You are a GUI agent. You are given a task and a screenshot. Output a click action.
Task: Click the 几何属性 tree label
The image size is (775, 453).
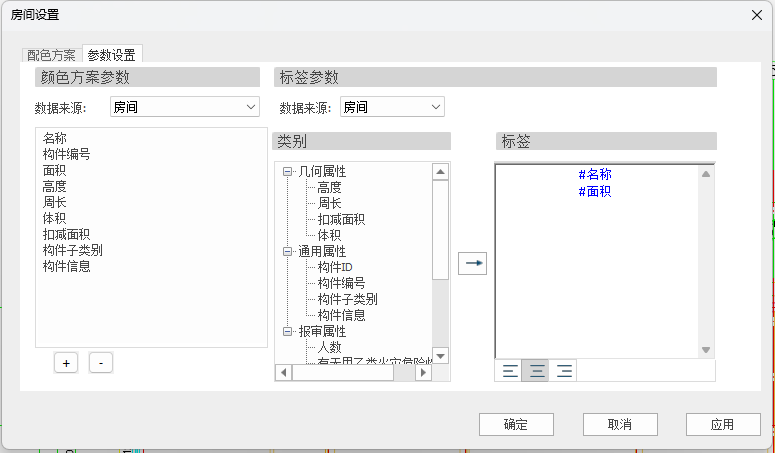click(322, 171)
